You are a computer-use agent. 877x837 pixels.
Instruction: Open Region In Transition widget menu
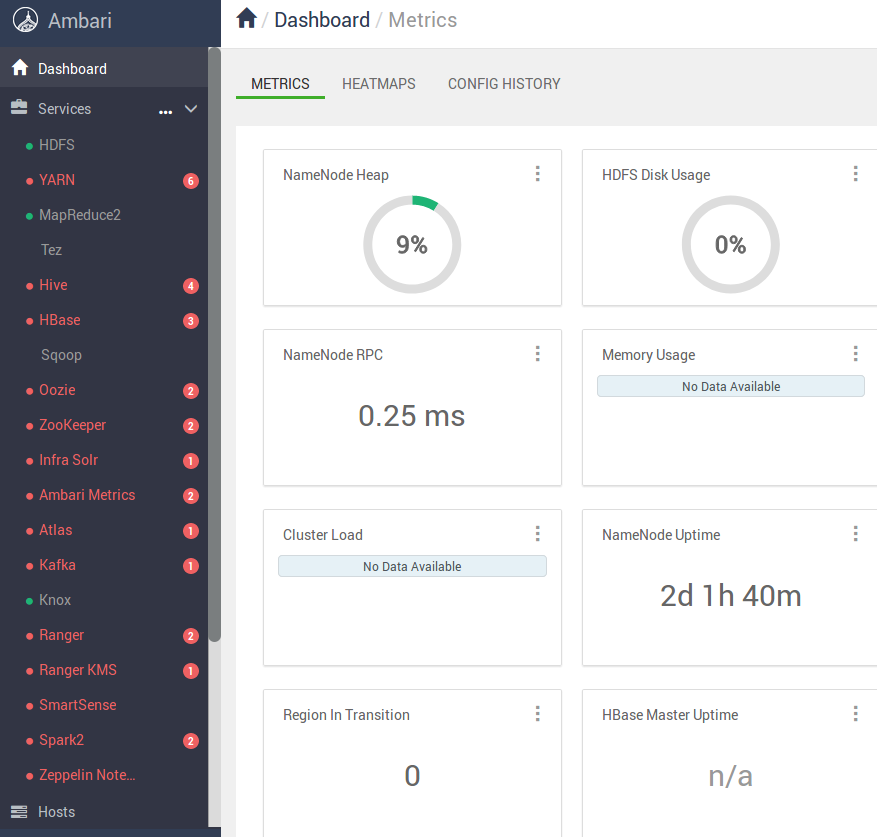(x=537, y=714)
